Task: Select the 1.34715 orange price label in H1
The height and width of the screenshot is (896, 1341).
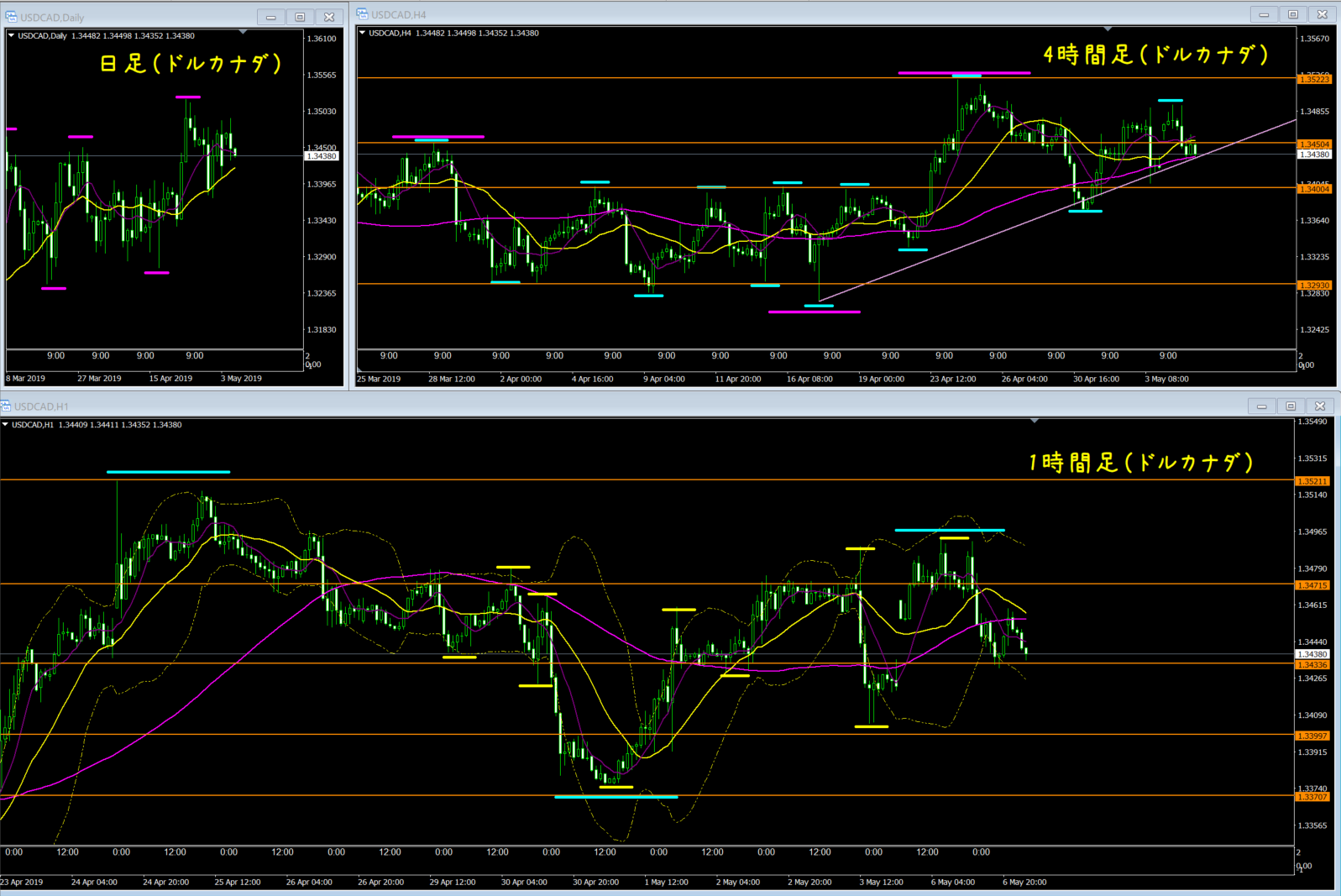Action: [x=1312, y=585]
